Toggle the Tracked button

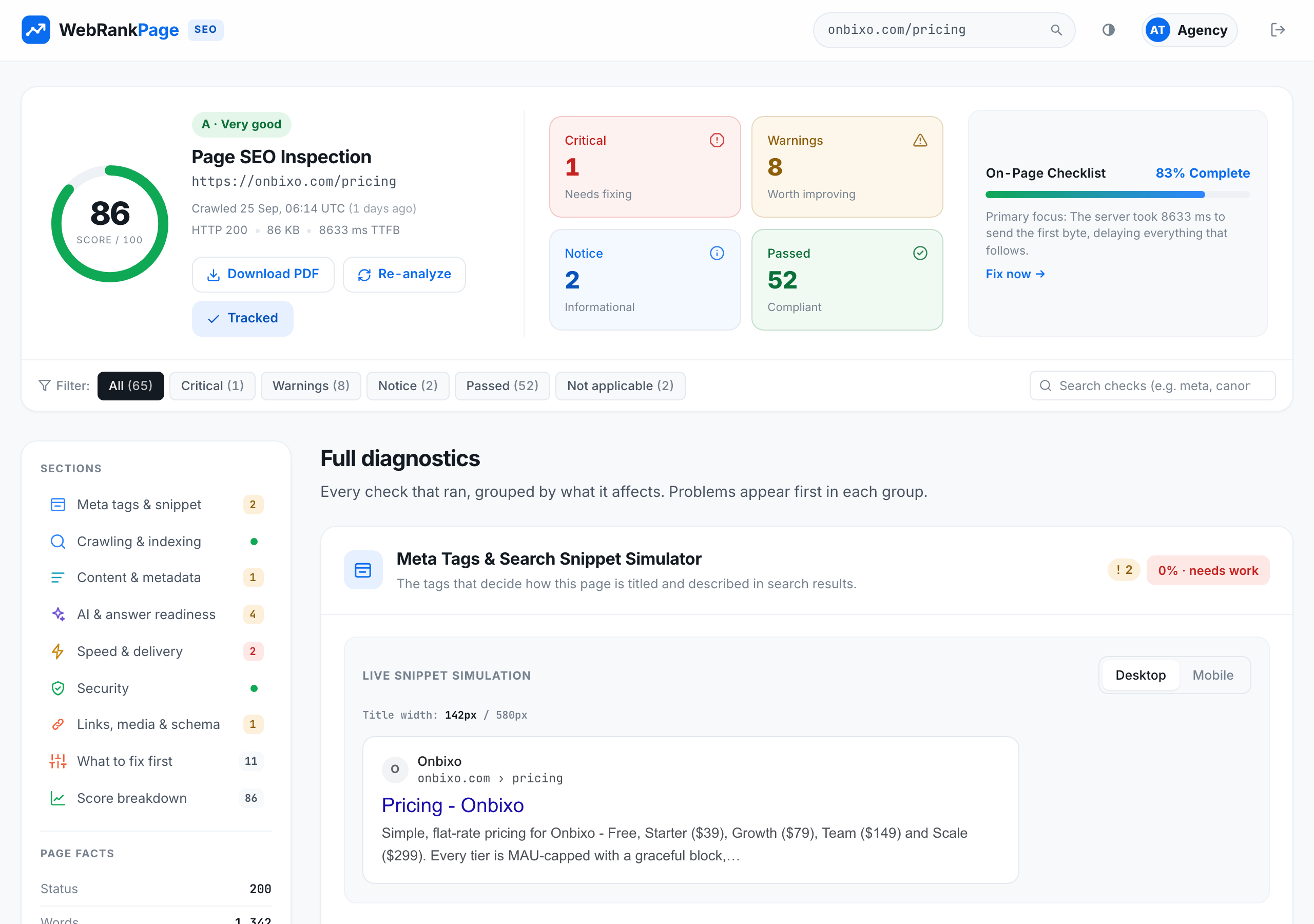coord(243,318)
